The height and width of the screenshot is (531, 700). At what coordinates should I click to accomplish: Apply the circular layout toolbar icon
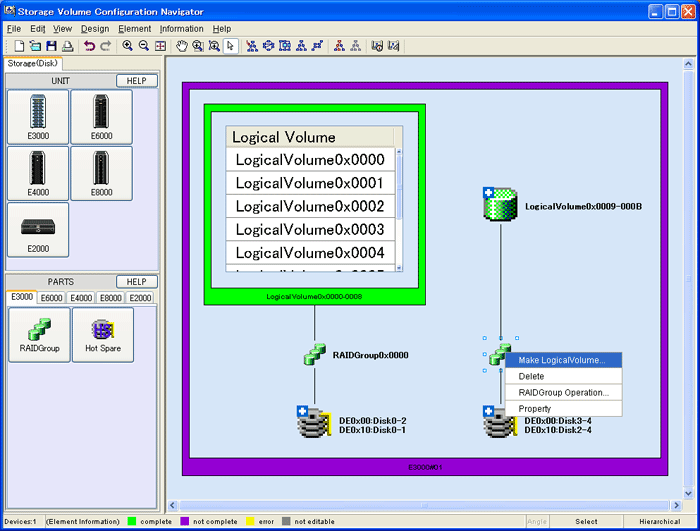click(x=268, y=46)
